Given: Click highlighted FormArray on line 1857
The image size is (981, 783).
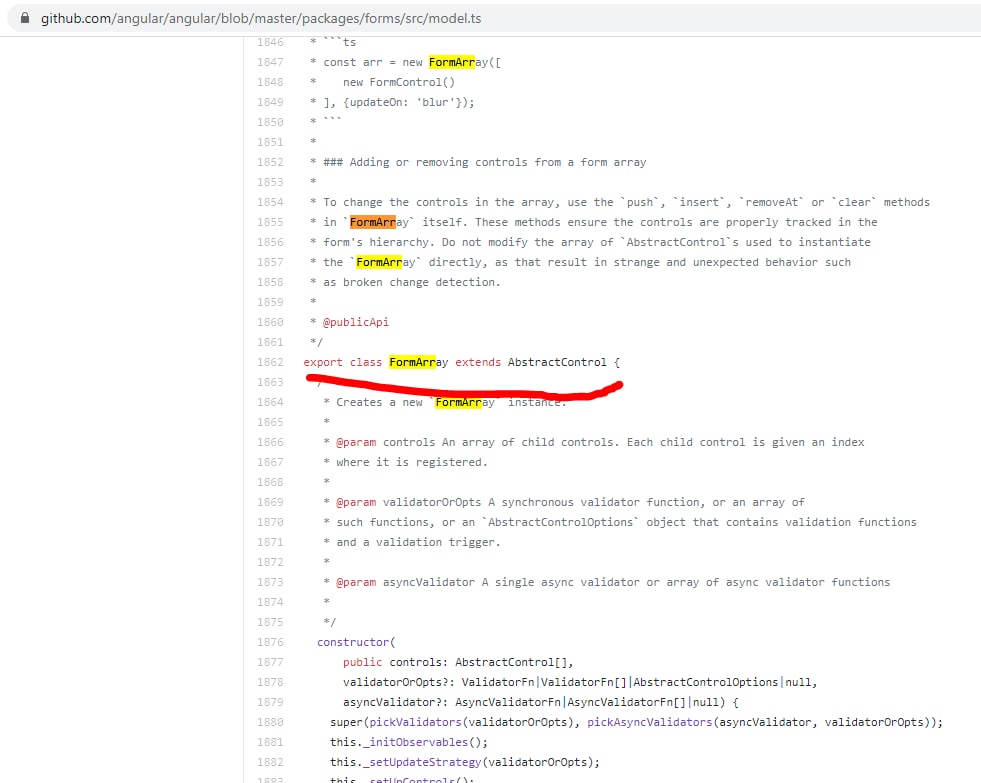Looking at the screenshot, I should (x=379, y=262).
